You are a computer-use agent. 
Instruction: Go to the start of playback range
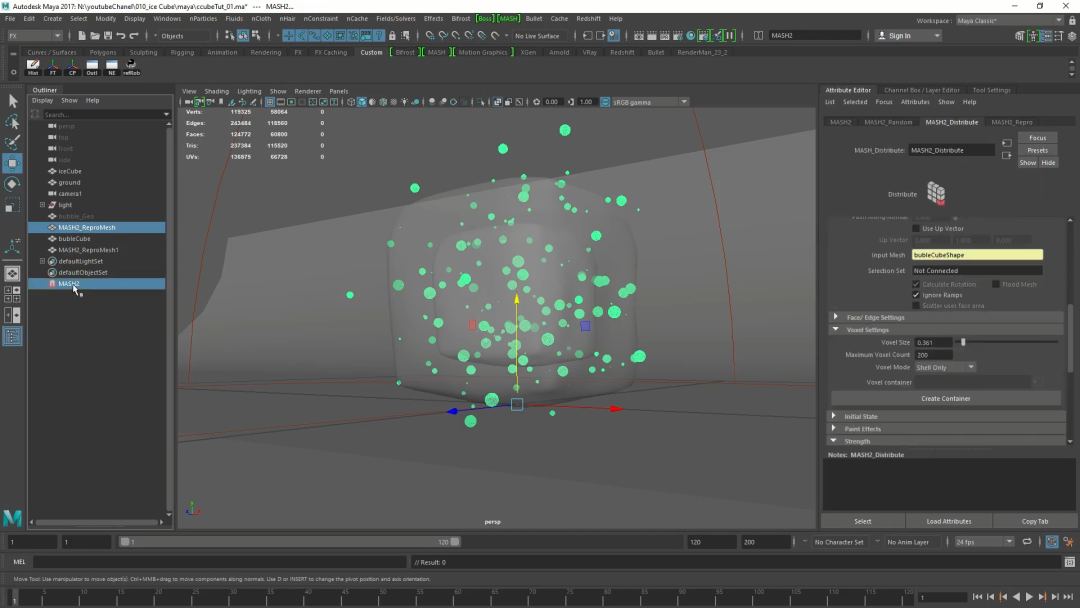pos(977,597)
